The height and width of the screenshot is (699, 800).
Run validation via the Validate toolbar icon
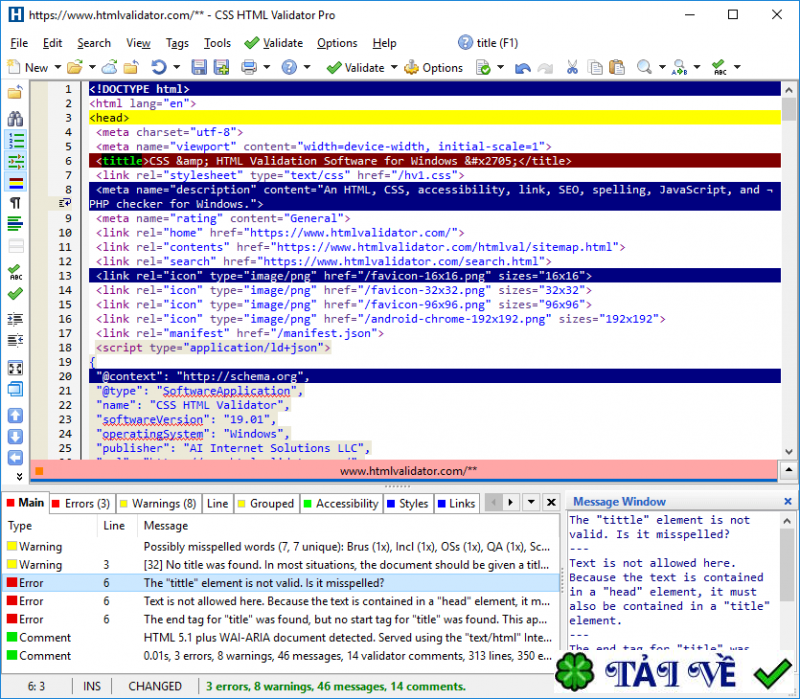pos(336,67)
